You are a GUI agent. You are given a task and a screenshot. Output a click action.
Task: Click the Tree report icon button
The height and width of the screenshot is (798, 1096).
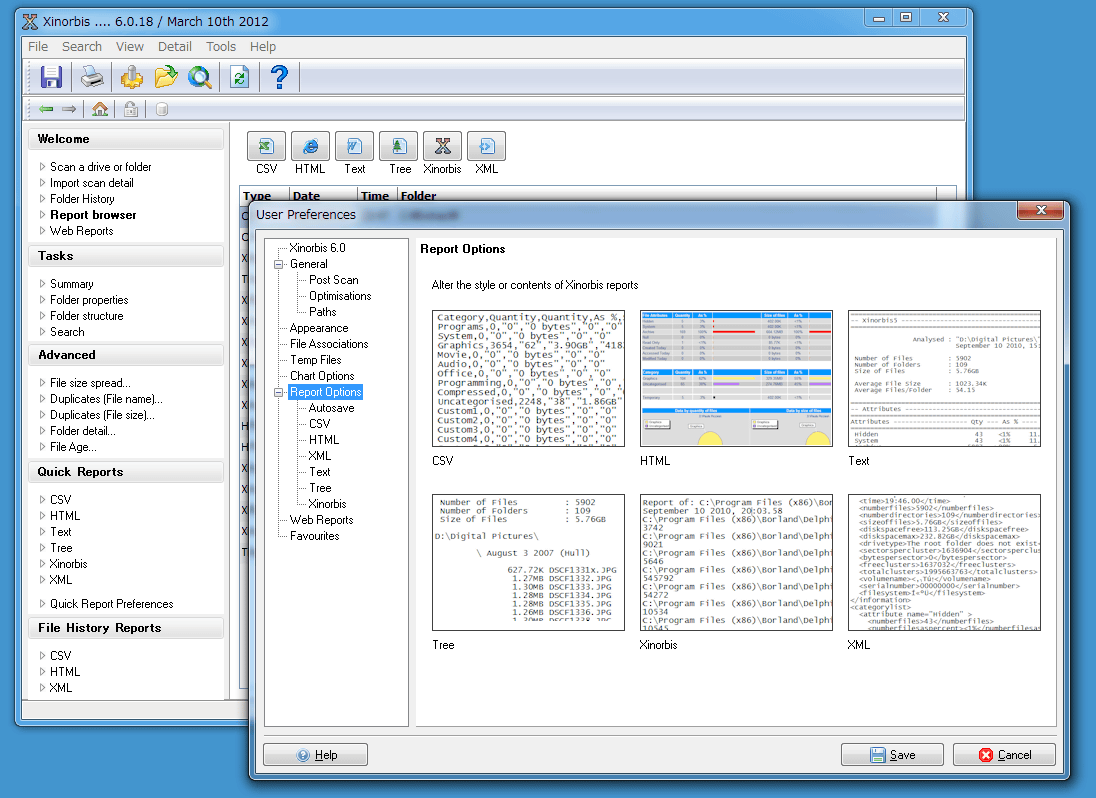point(398,146)
